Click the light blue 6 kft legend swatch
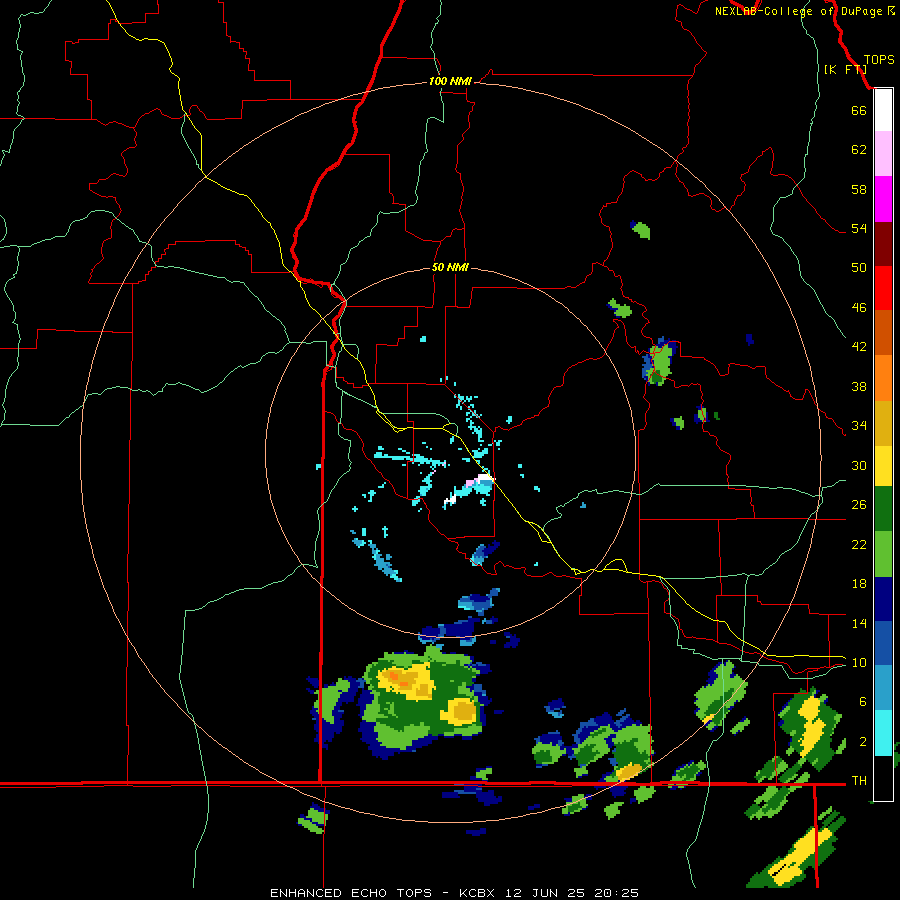 (883, 688)
